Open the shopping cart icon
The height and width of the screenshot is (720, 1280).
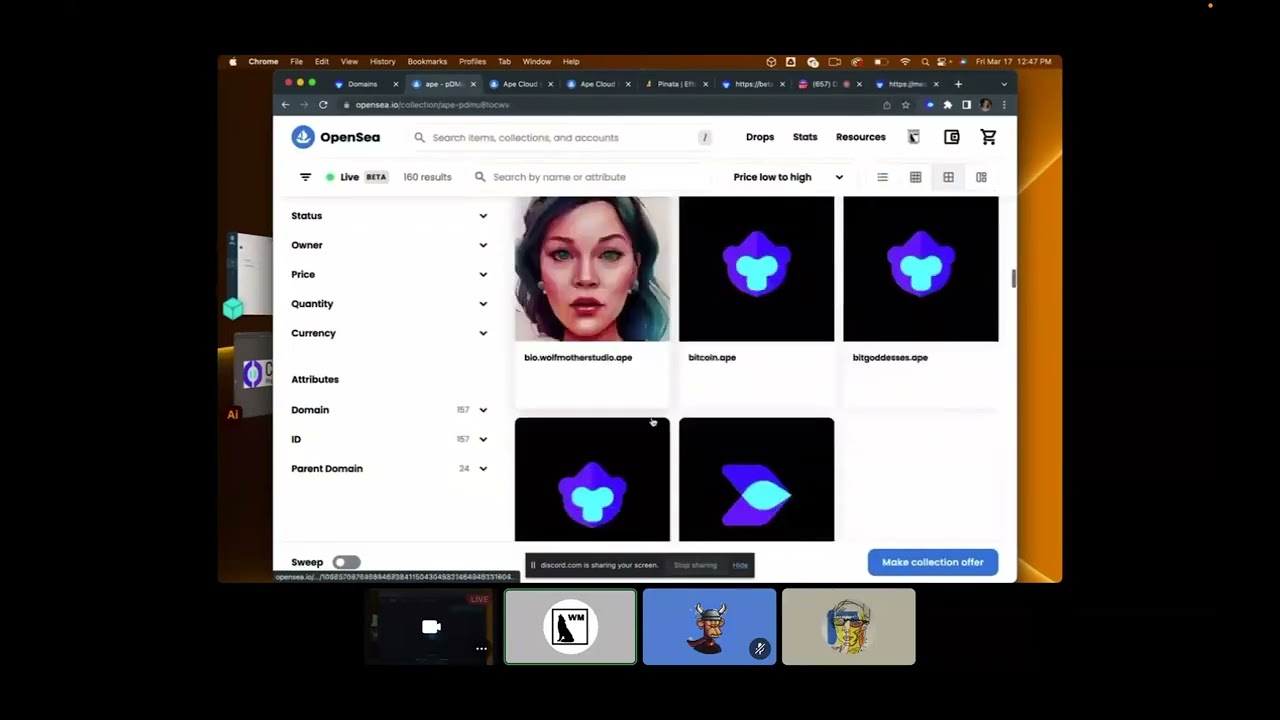(988, 137)
